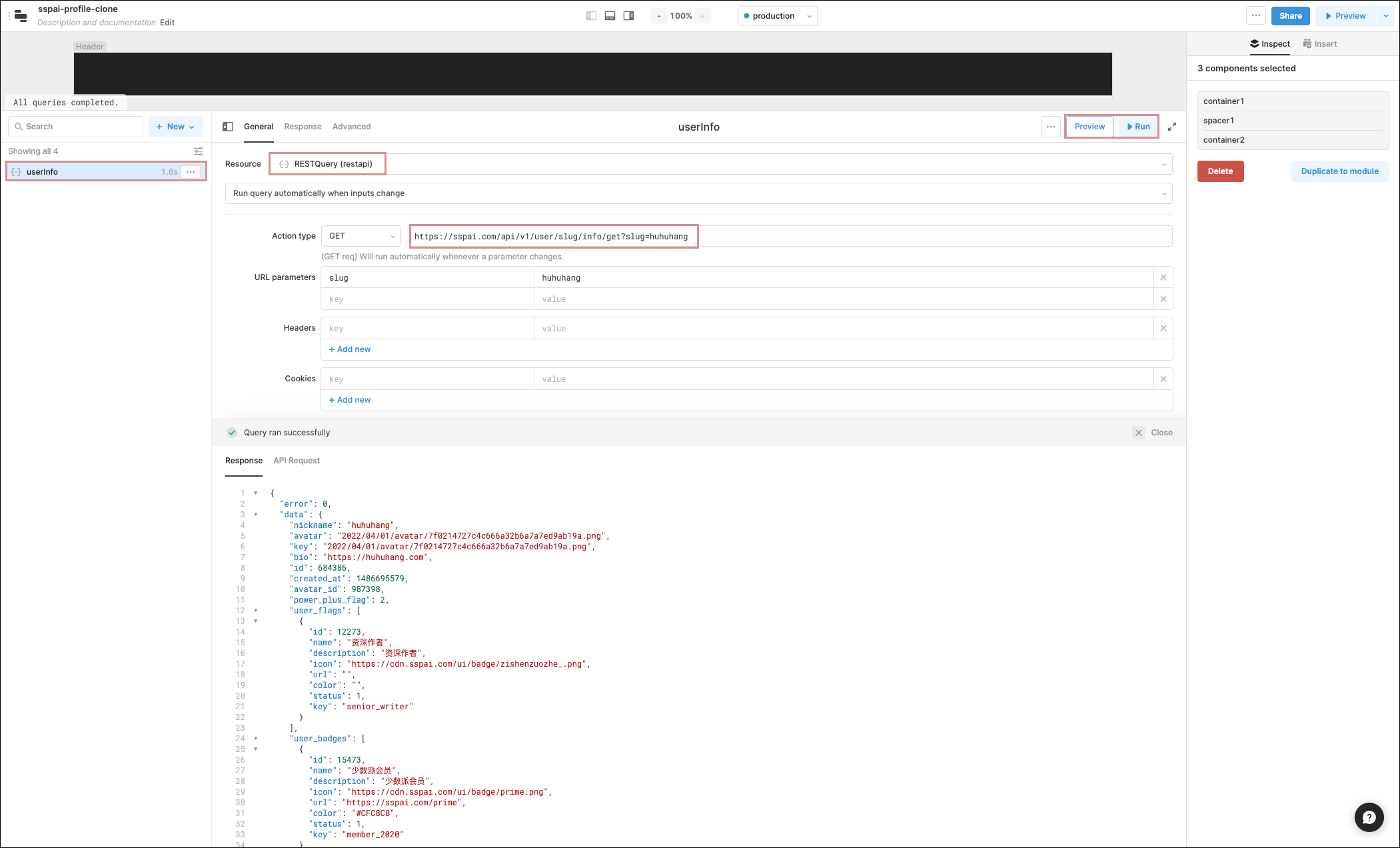Viewport: 1400px width, 848px height.
Task: Select the Response results tab
Action: click(x=244, y=461)
